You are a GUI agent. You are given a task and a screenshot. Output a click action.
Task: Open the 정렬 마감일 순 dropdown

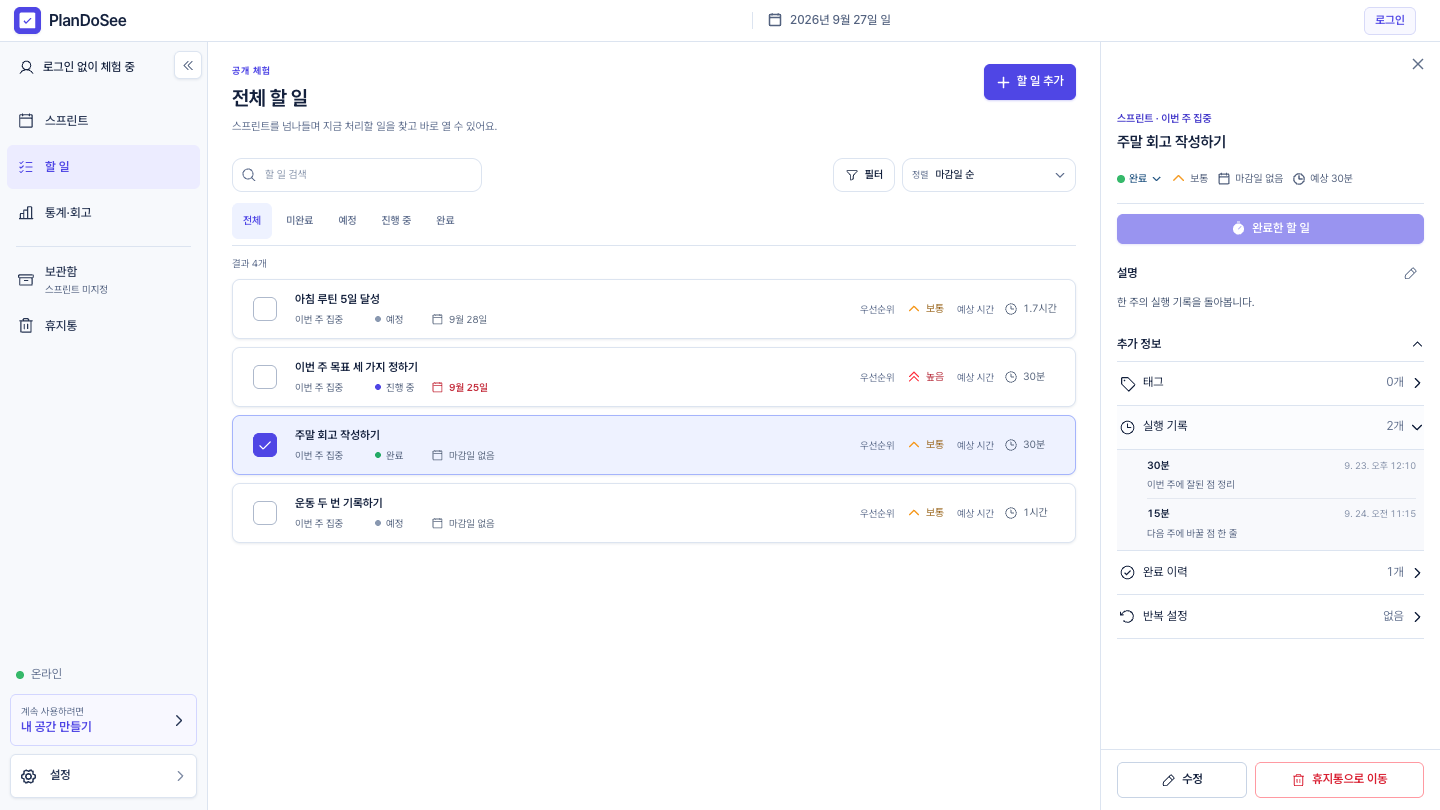click(989, 175)
